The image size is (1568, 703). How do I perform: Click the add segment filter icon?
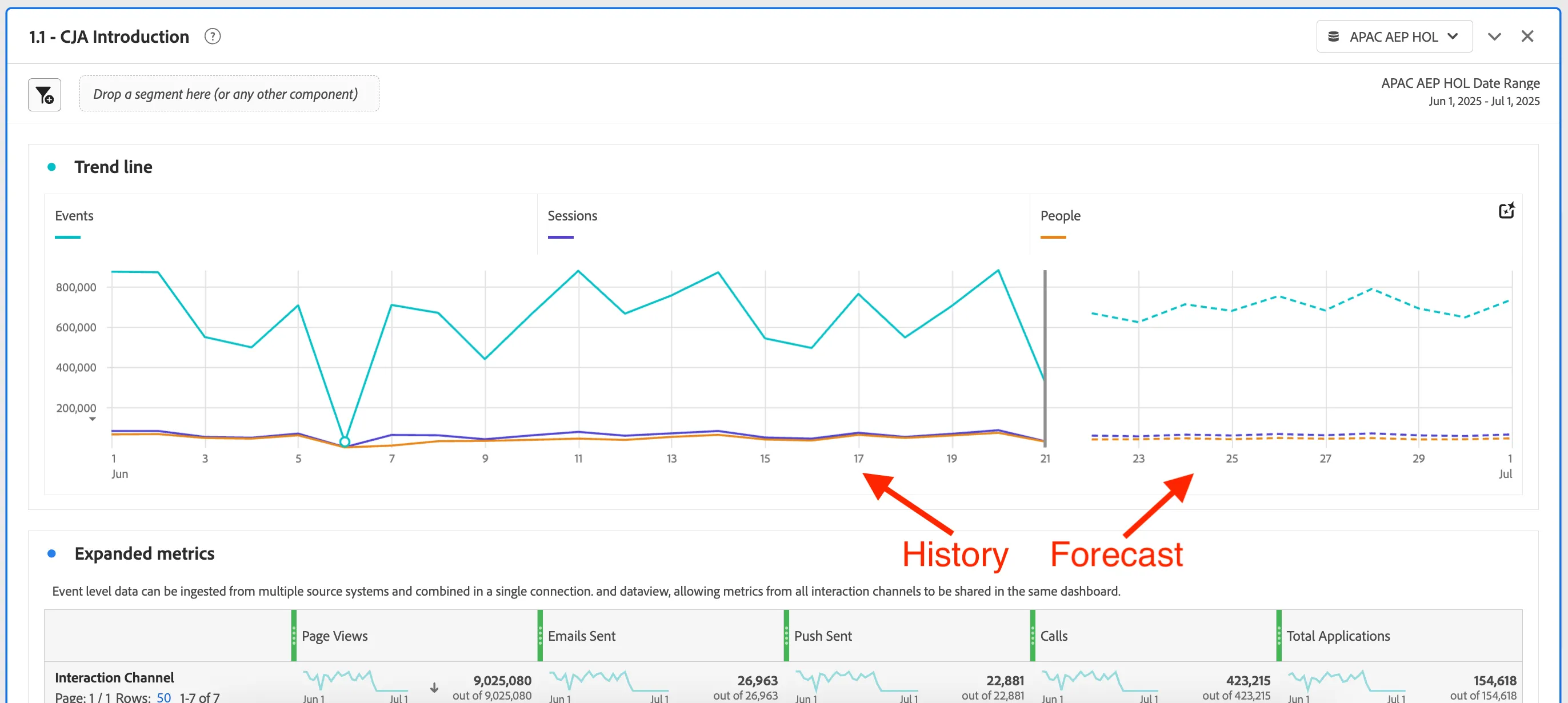[x=45, y=94]
